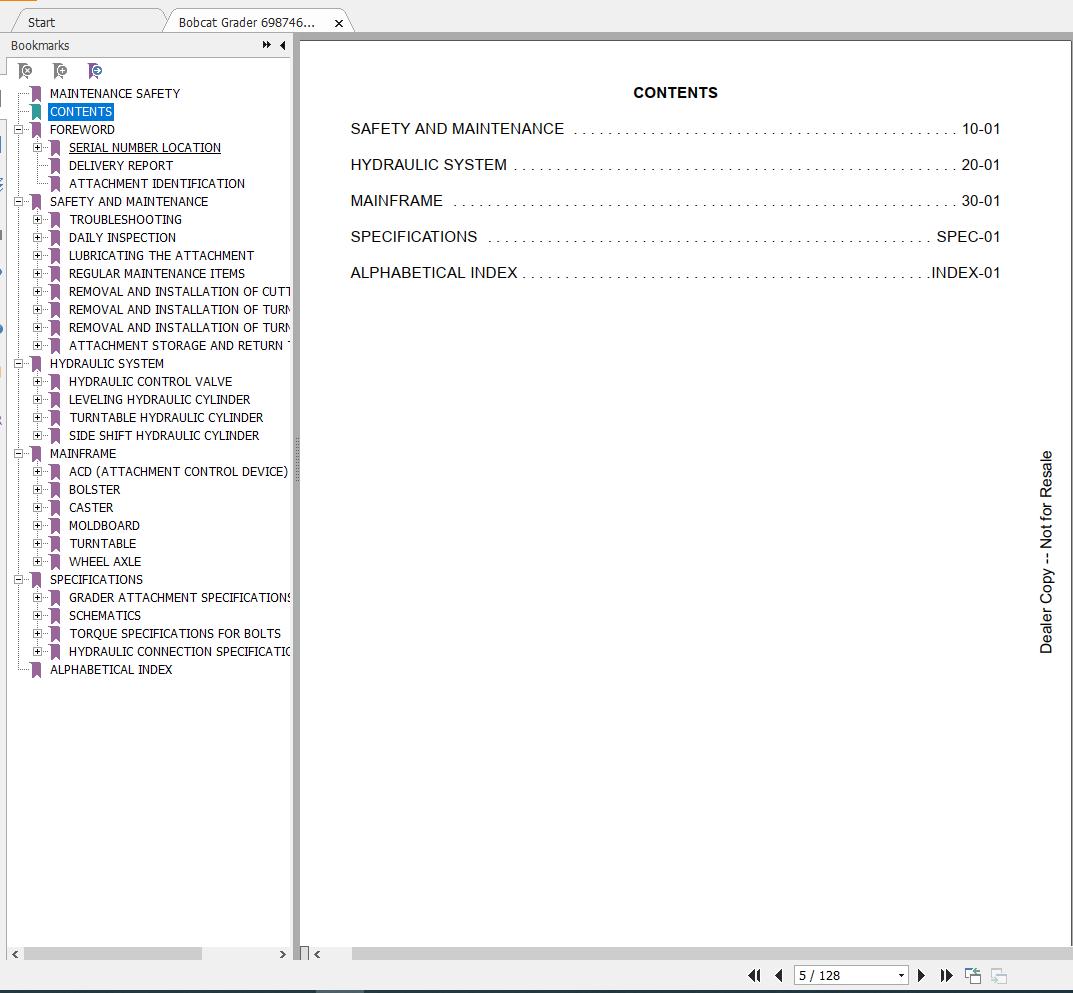Click ALPHABETICAL INDEX INDEX-01 contents entry
This screenshot has height=993, width=1073.
(675, 272)
